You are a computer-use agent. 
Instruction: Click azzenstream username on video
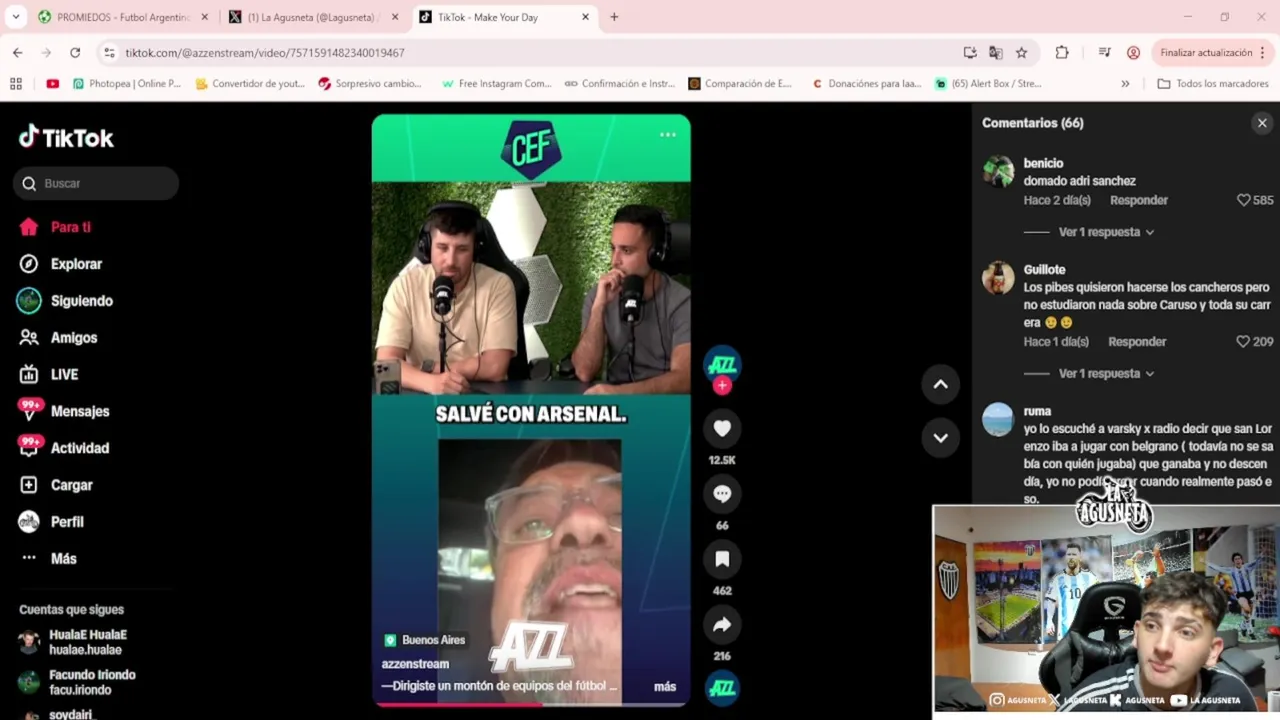point(415,663)
